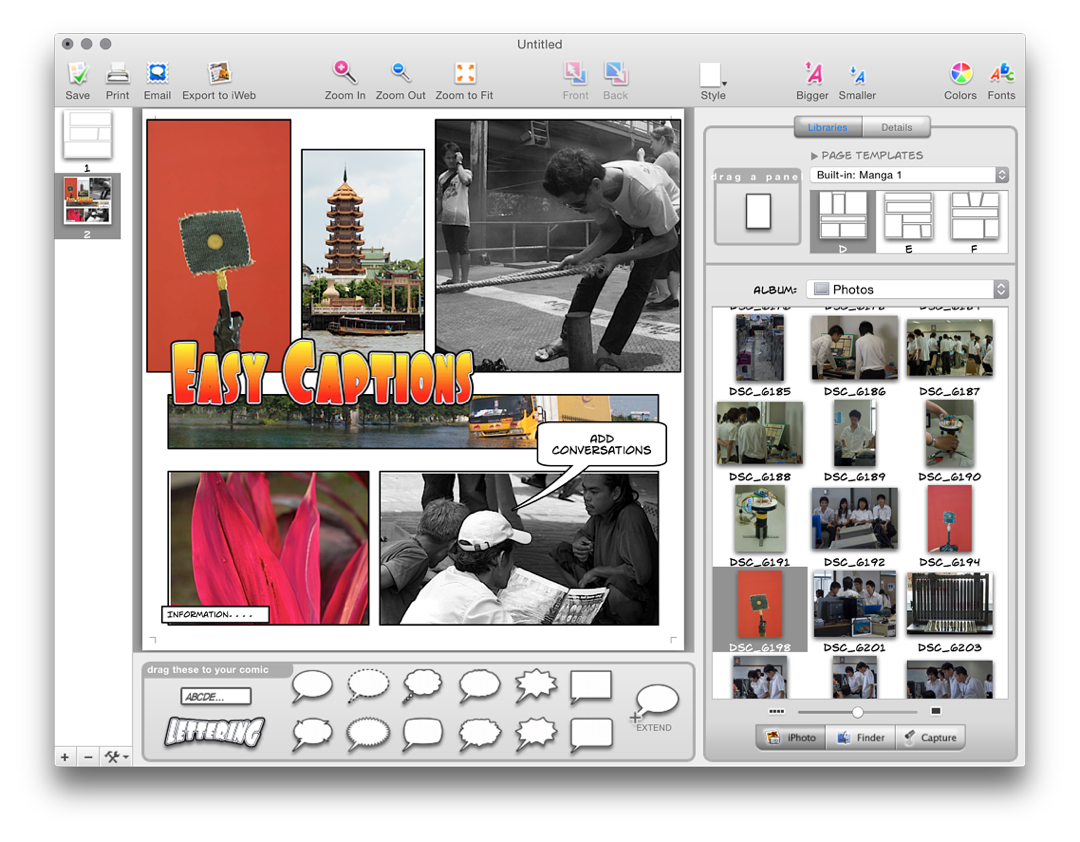Screen dimensions: 1080x842
Task: Switch photo source to Finder
Action: tap(861, 737)
